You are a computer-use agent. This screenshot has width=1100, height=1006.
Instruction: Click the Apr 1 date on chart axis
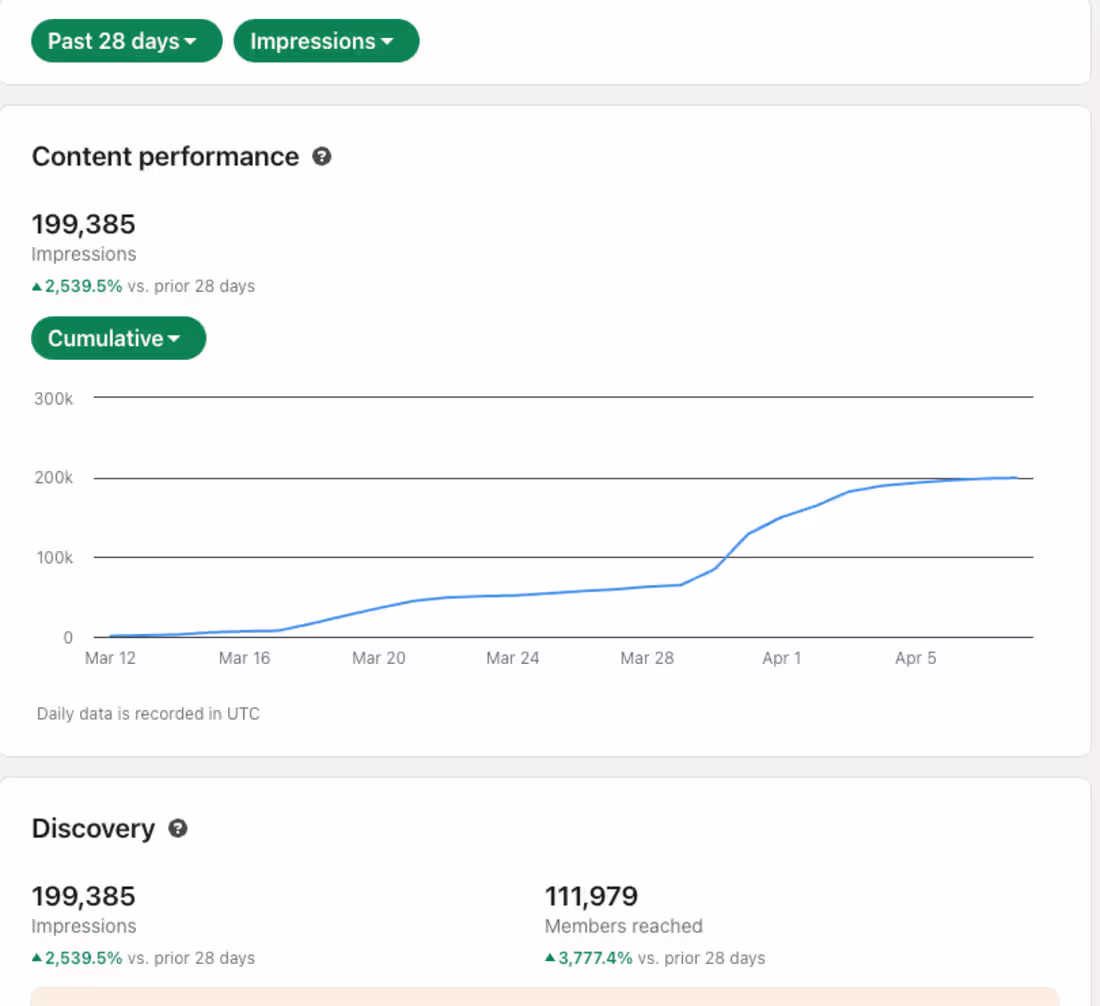point(782,658)
